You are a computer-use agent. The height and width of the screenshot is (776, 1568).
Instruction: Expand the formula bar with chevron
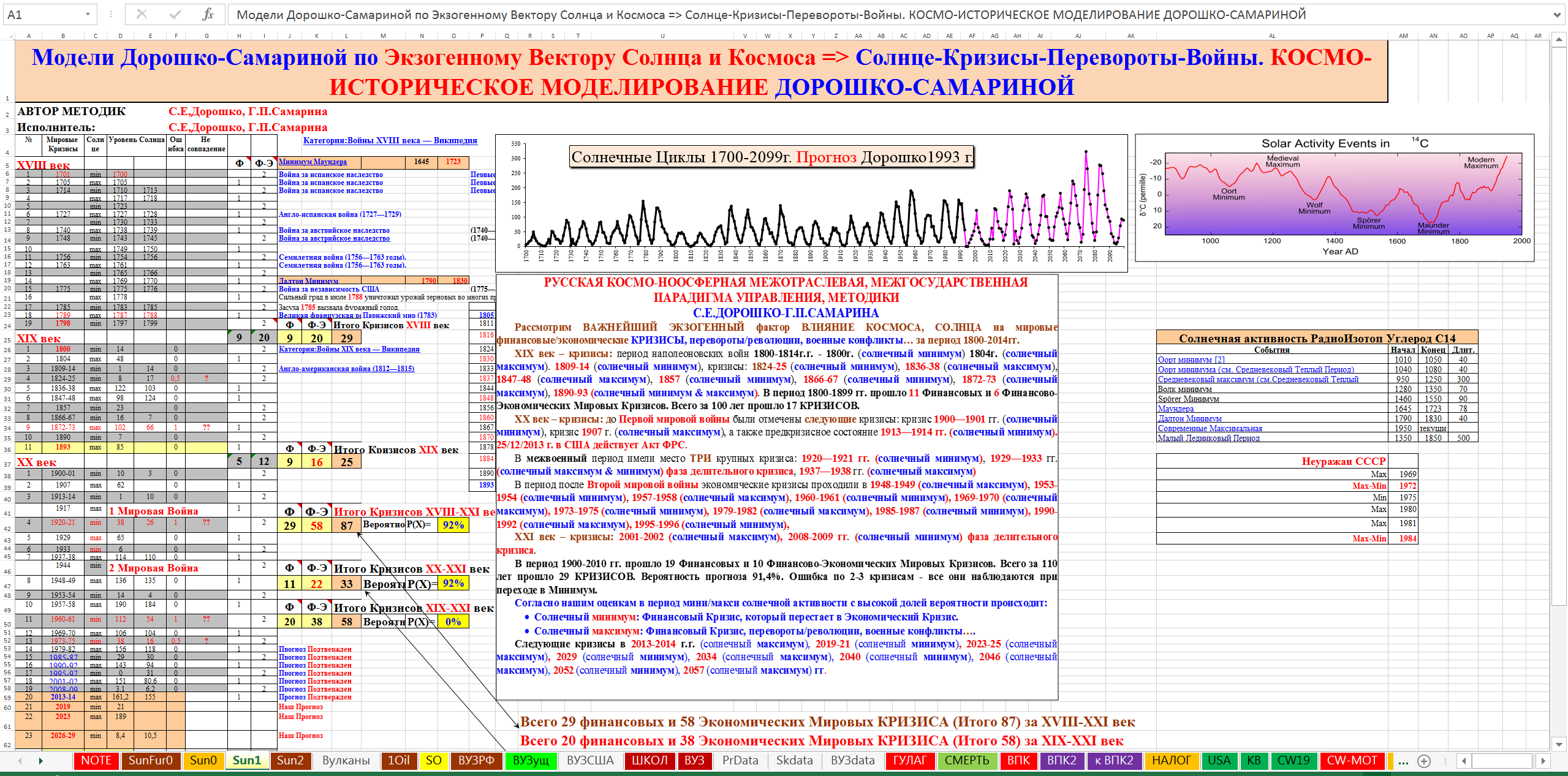coord(1557,14)
